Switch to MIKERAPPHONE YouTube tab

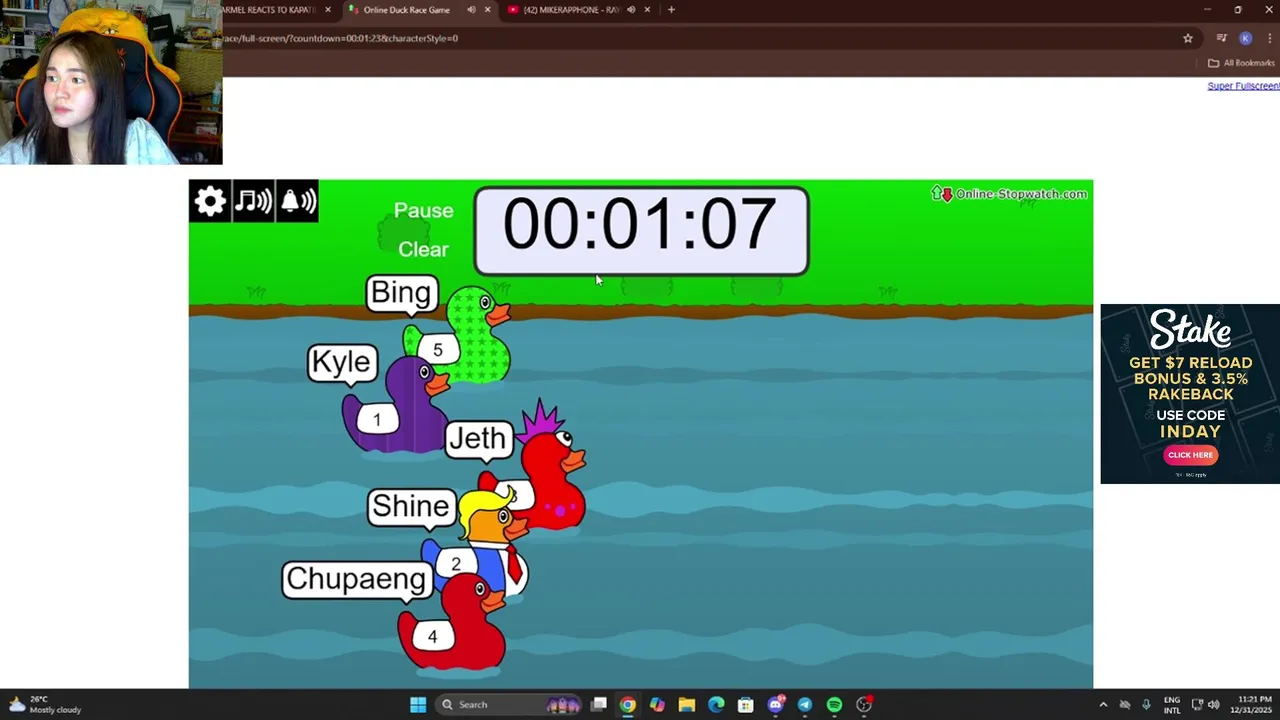[570, 10]
